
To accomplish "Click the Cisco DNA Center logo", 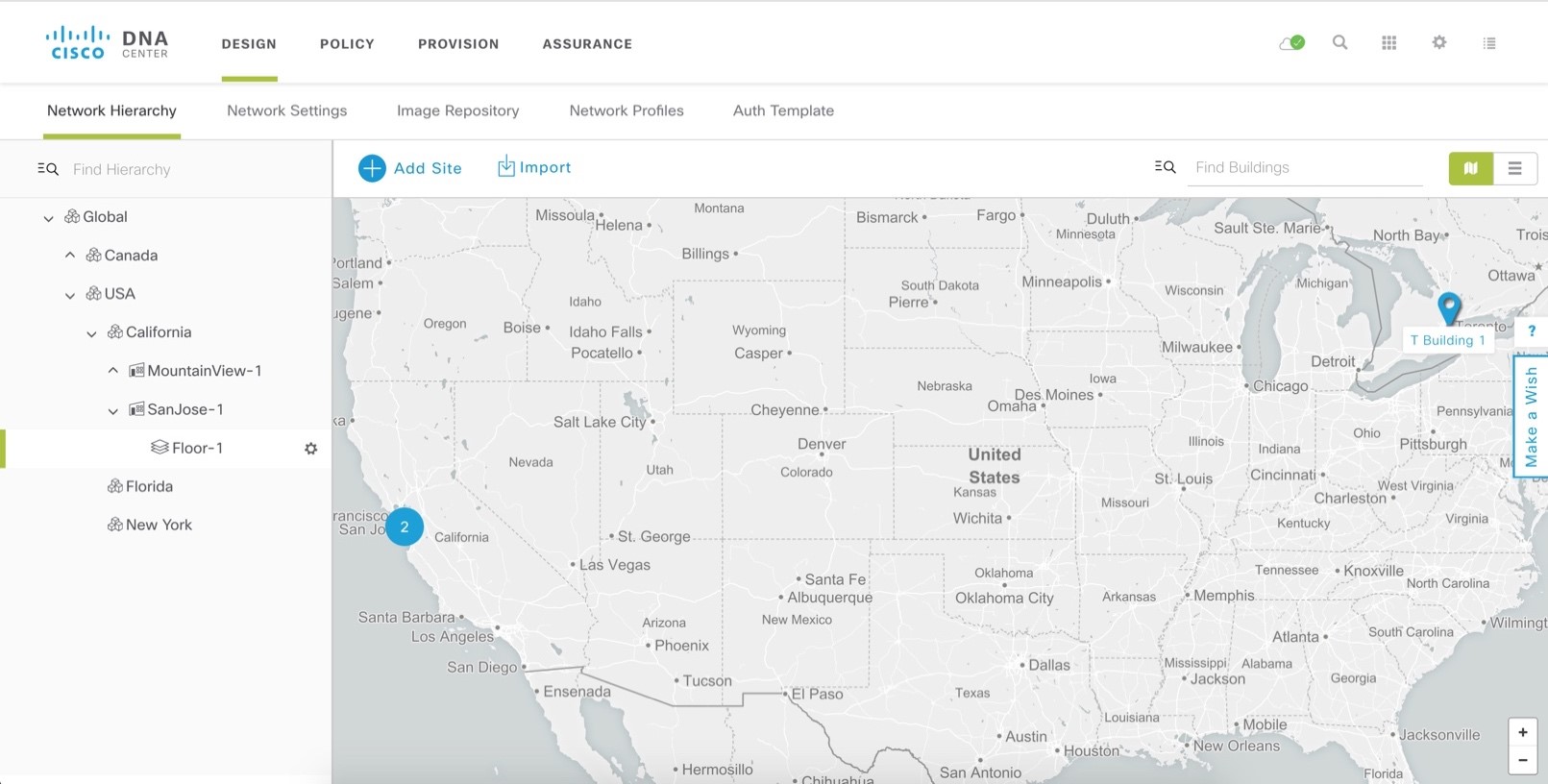I will pyautogui.click(x=107, y=43).
